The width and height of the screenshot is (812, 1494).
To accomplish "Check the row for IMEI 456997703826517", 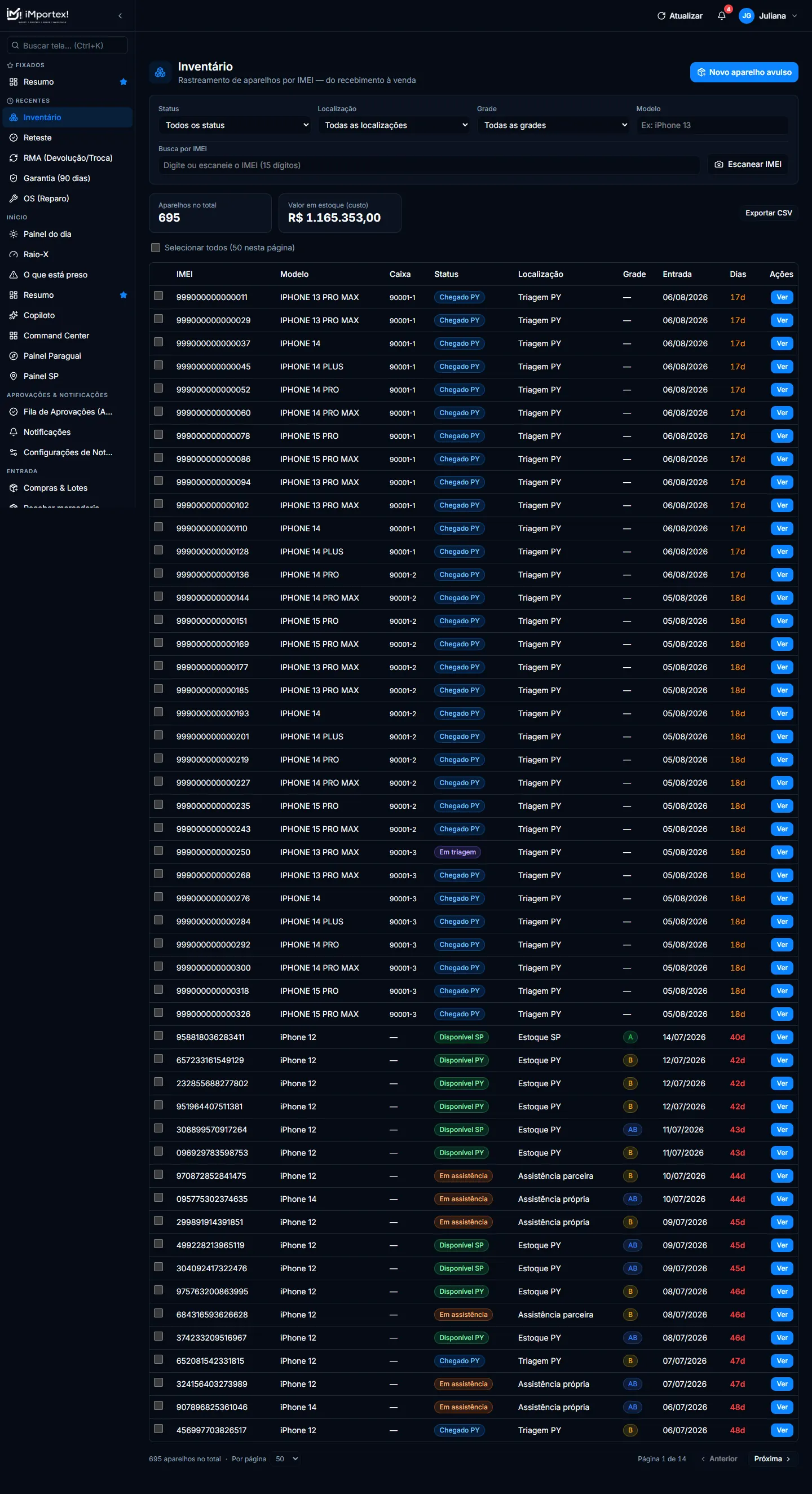I will pos(158,1429).
